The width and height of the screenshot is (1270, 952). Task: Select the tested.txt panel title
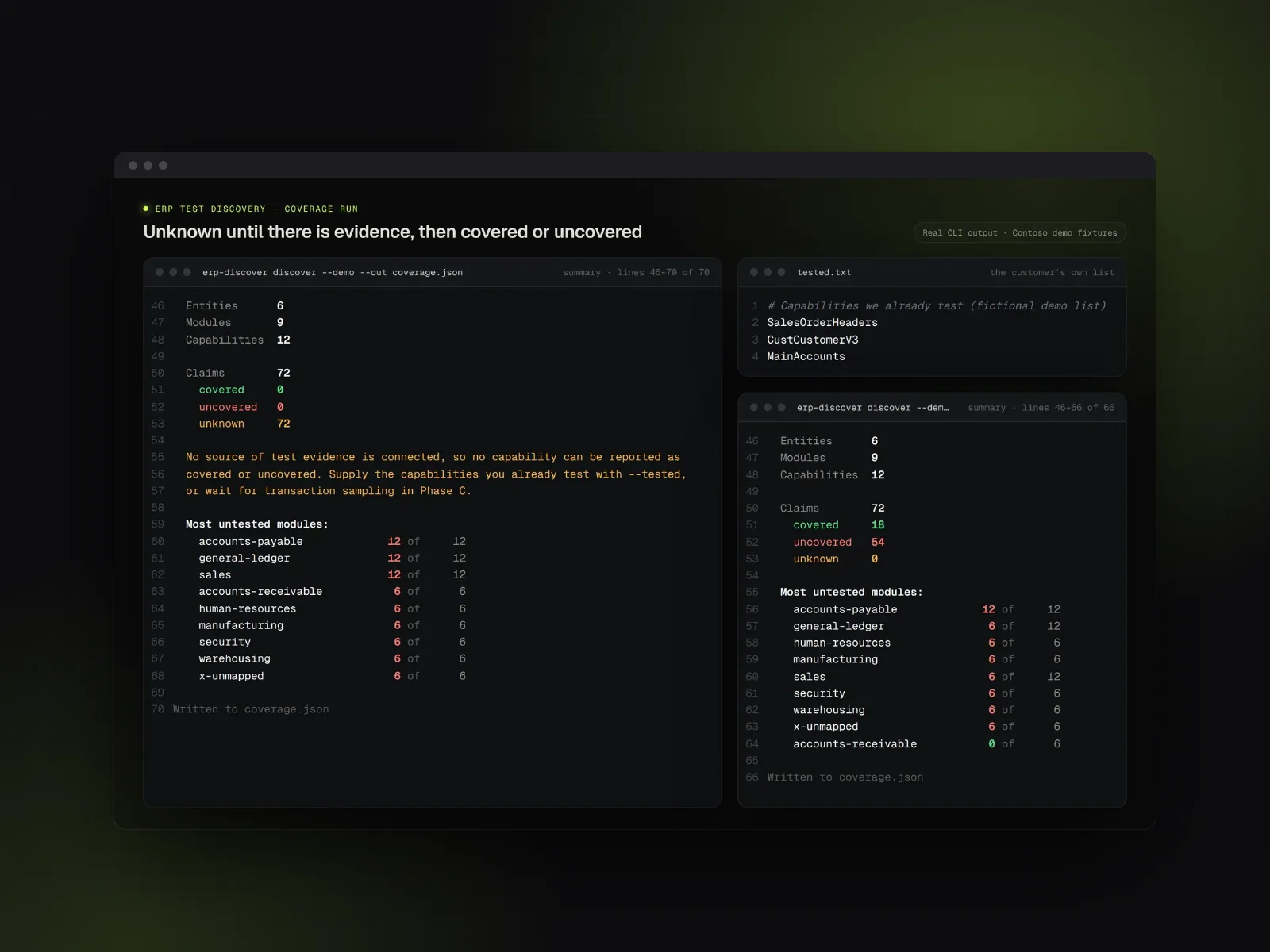pyautogui.click(x=824, y=272)
